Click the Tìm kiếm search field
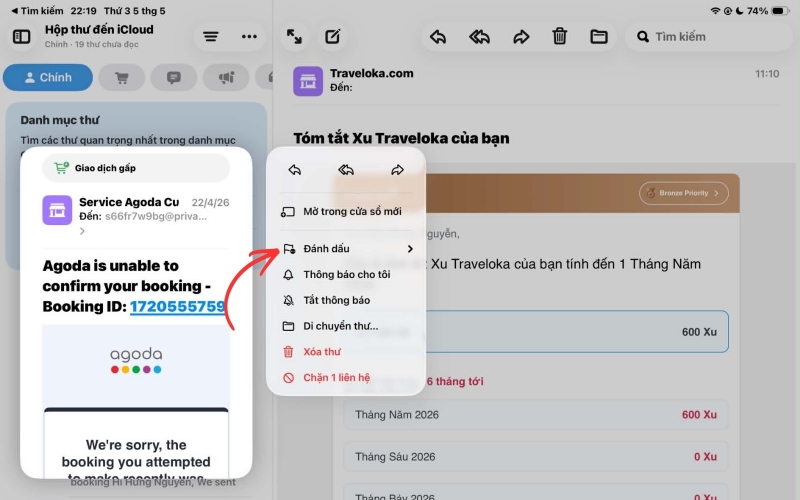The width and height of the screenshot is (800, 500). (x=709, y=37)
